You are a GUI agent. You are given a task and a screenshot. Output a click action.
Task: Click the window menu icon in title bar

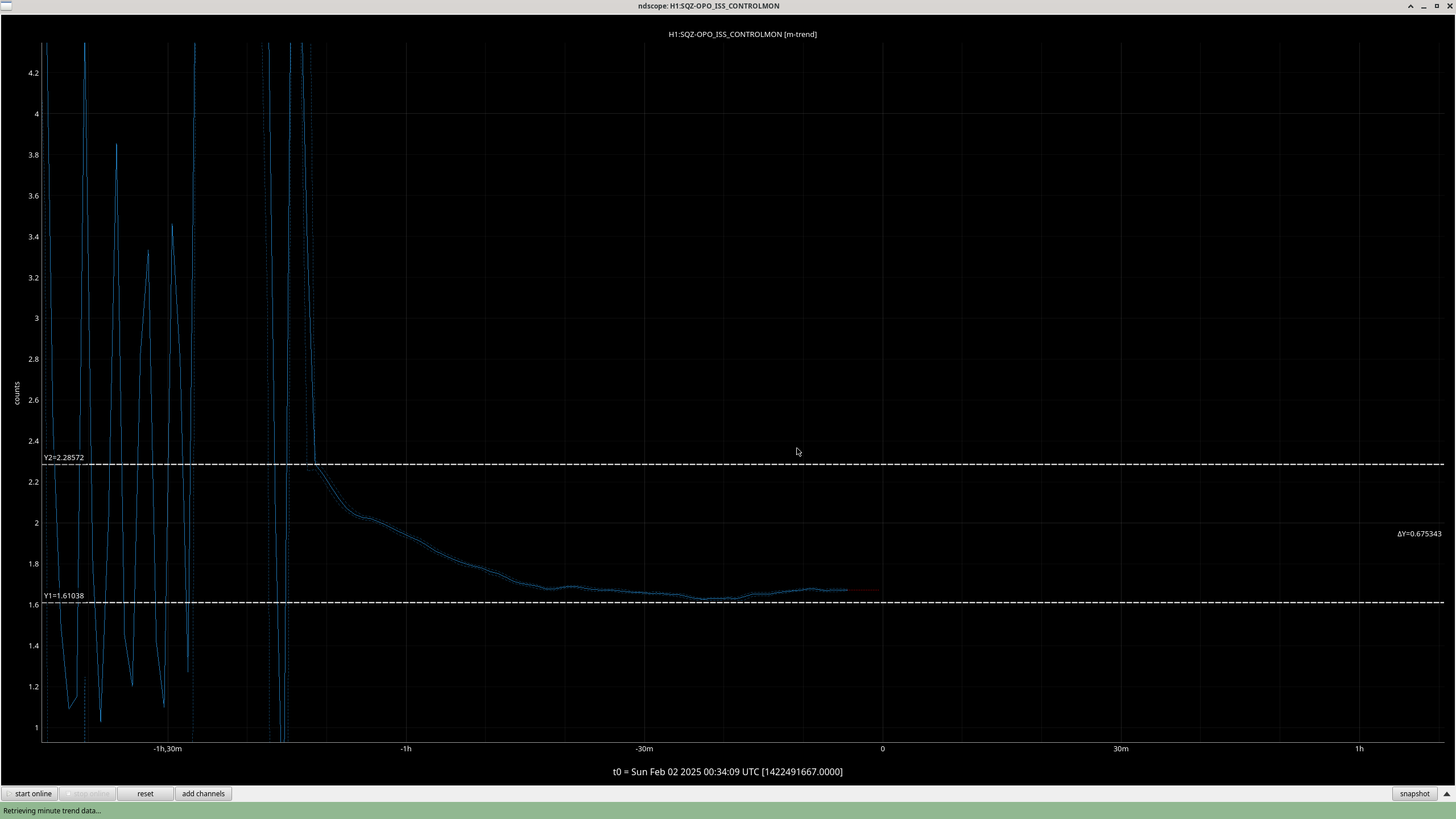(x=6, y=6)
